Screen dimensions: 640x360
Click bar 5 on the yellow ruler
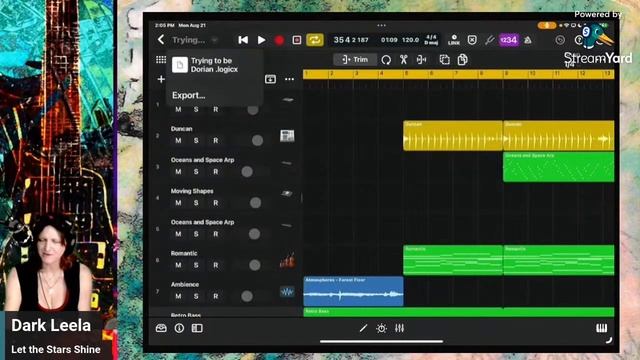[x=406, y=74]
